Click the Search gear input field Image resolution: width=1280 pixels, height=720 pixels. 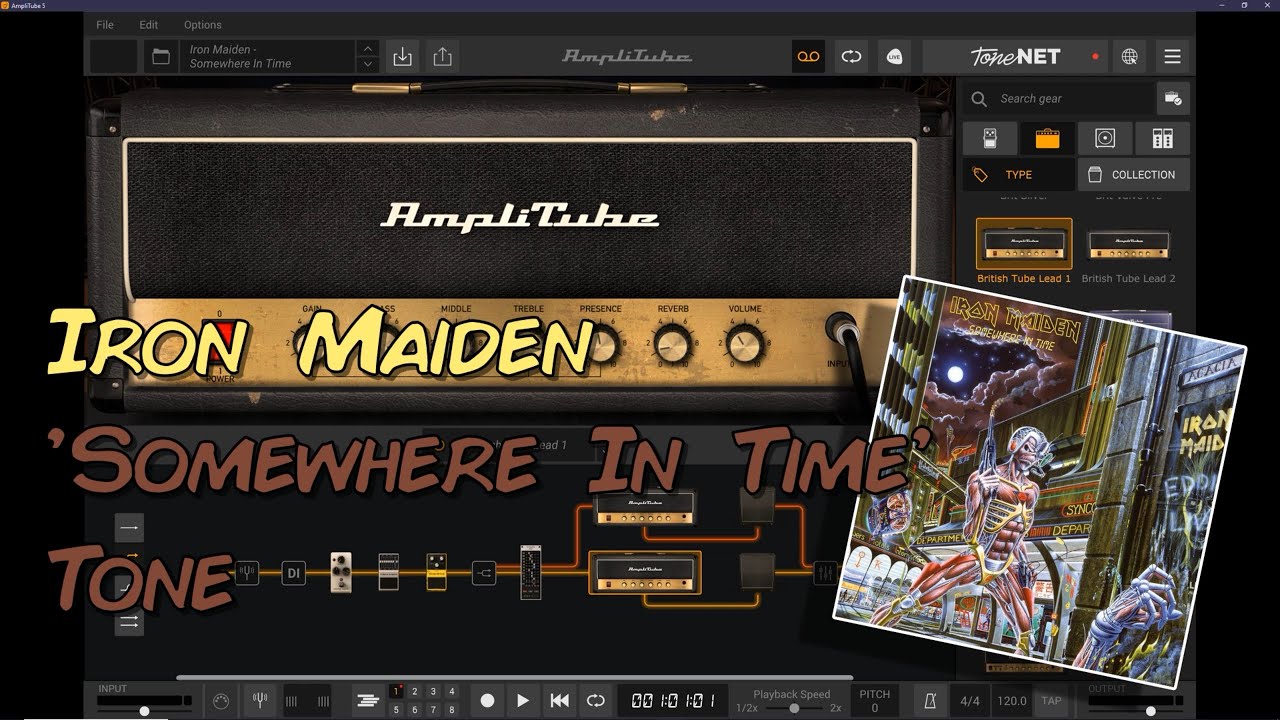coord(1059,98)
